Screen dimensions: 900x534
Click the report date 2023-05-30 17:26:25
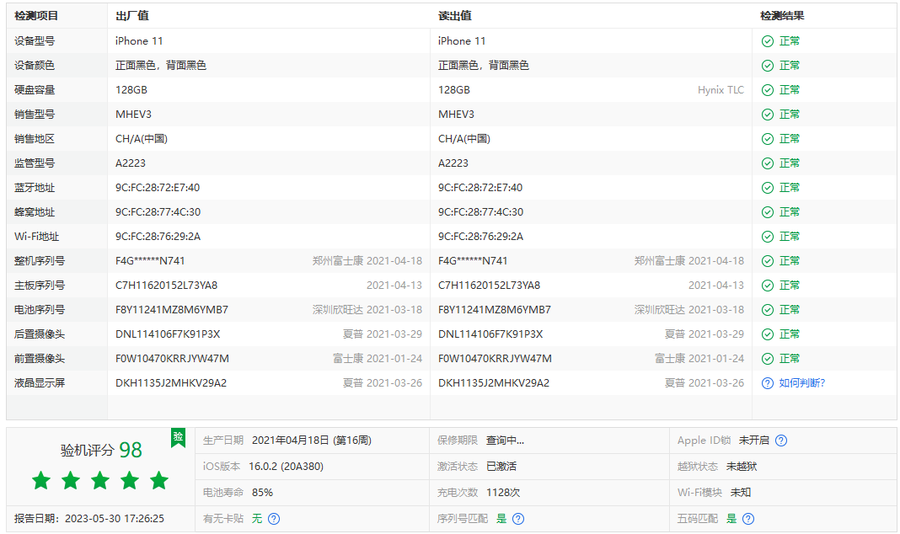tap(114, 518)
